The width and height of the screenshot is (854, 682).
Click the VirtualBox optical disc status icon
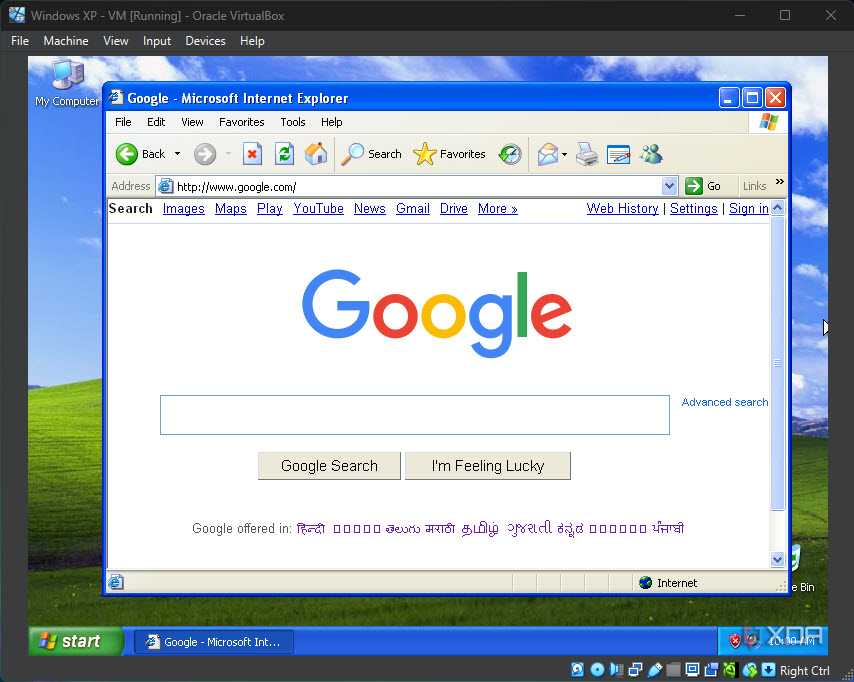point(597,669)
